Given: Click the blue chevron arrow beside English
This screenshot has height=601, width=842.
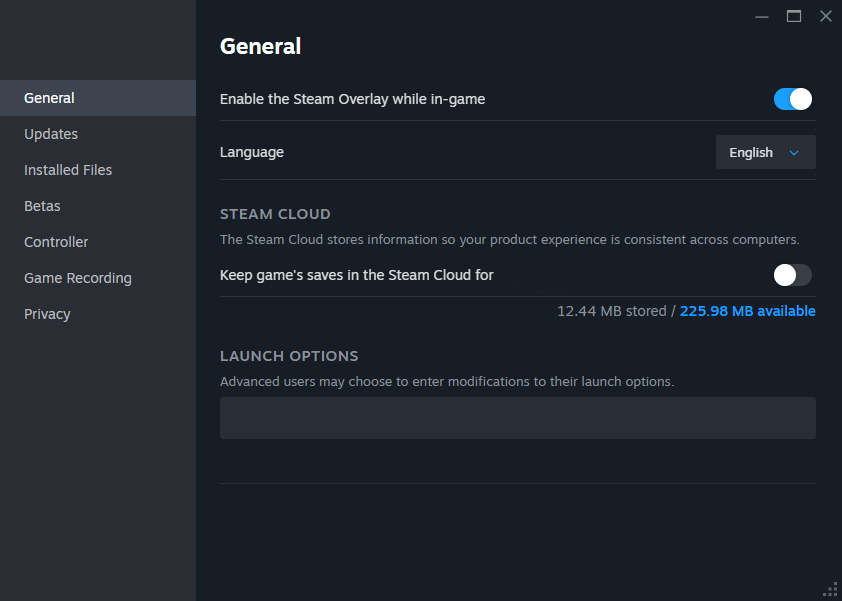Looking at the screenshot, I should (795, 153).
